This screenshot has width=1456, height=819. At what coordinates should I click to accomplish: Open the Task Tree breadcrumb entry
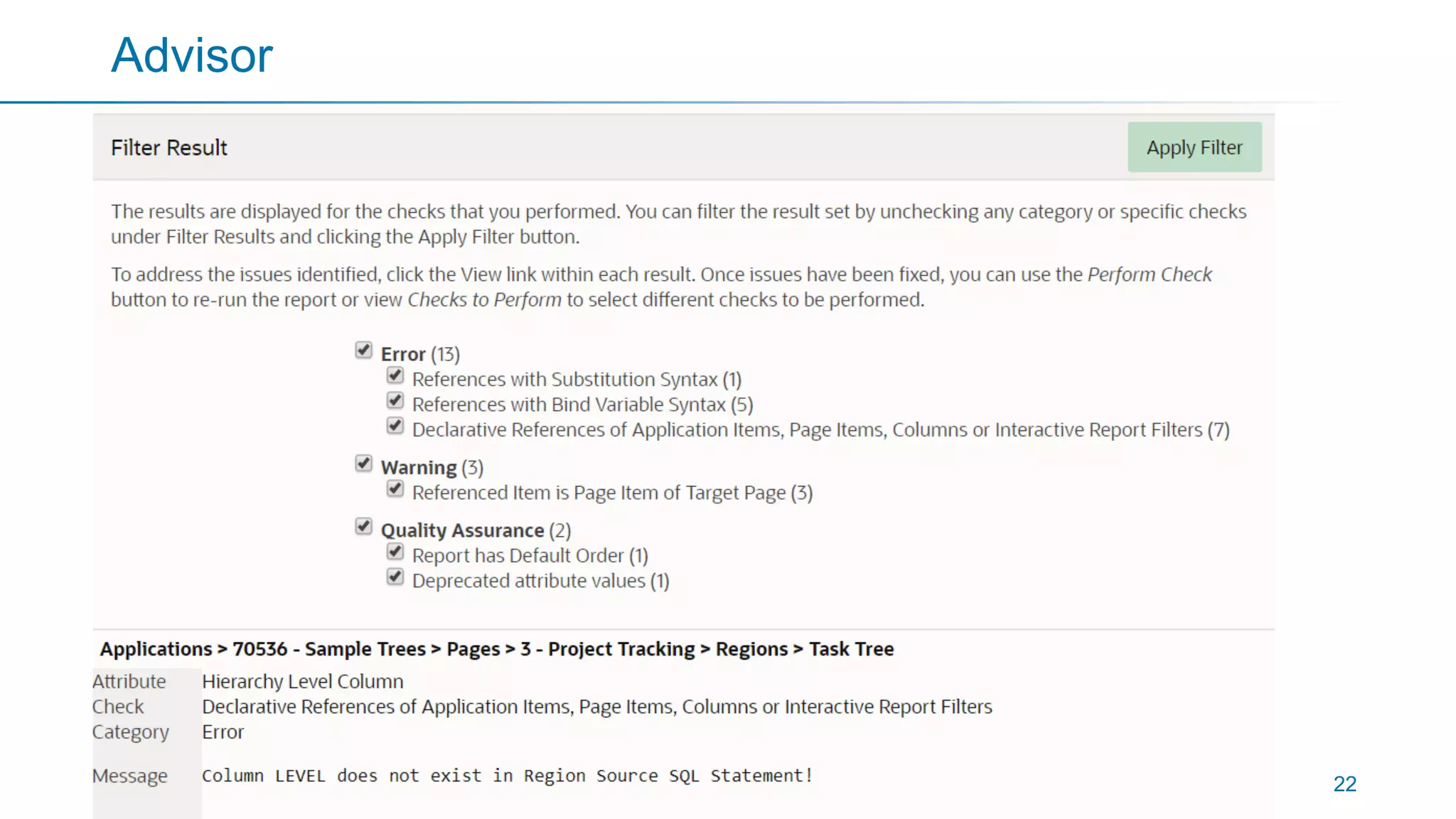pos(851,649)
